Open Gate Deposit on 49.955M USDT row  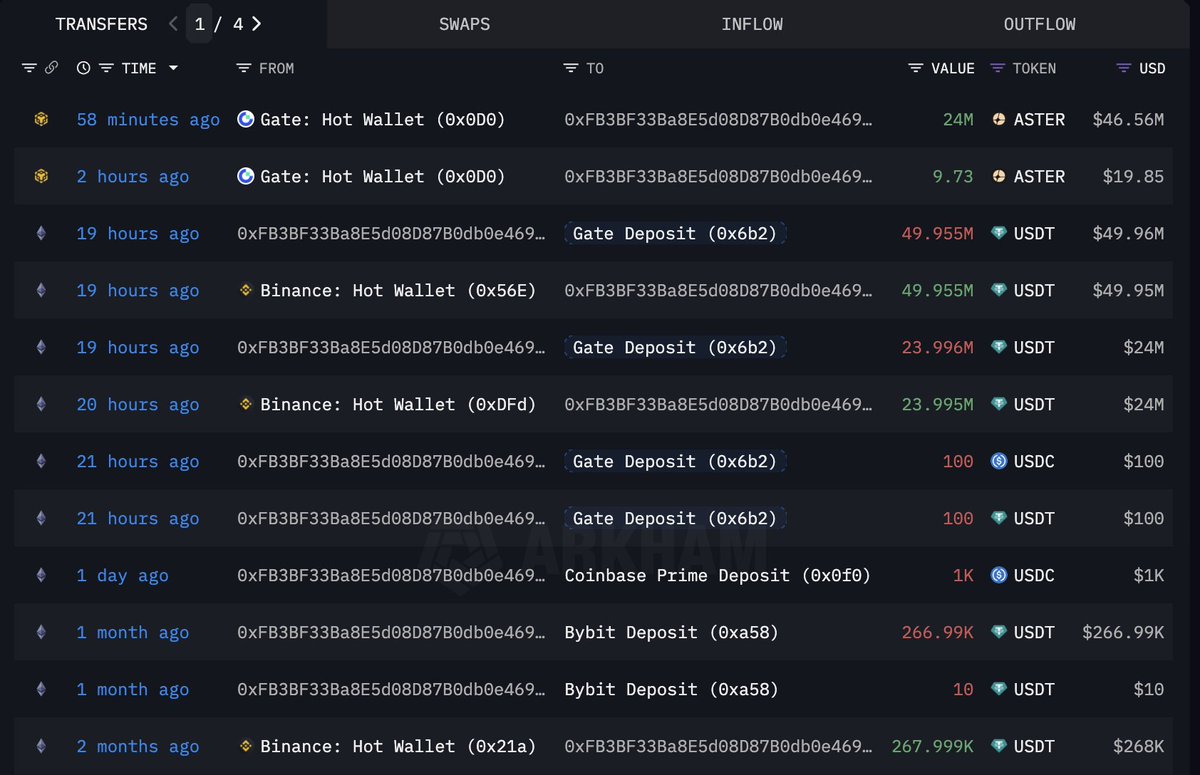coord(674,233)
